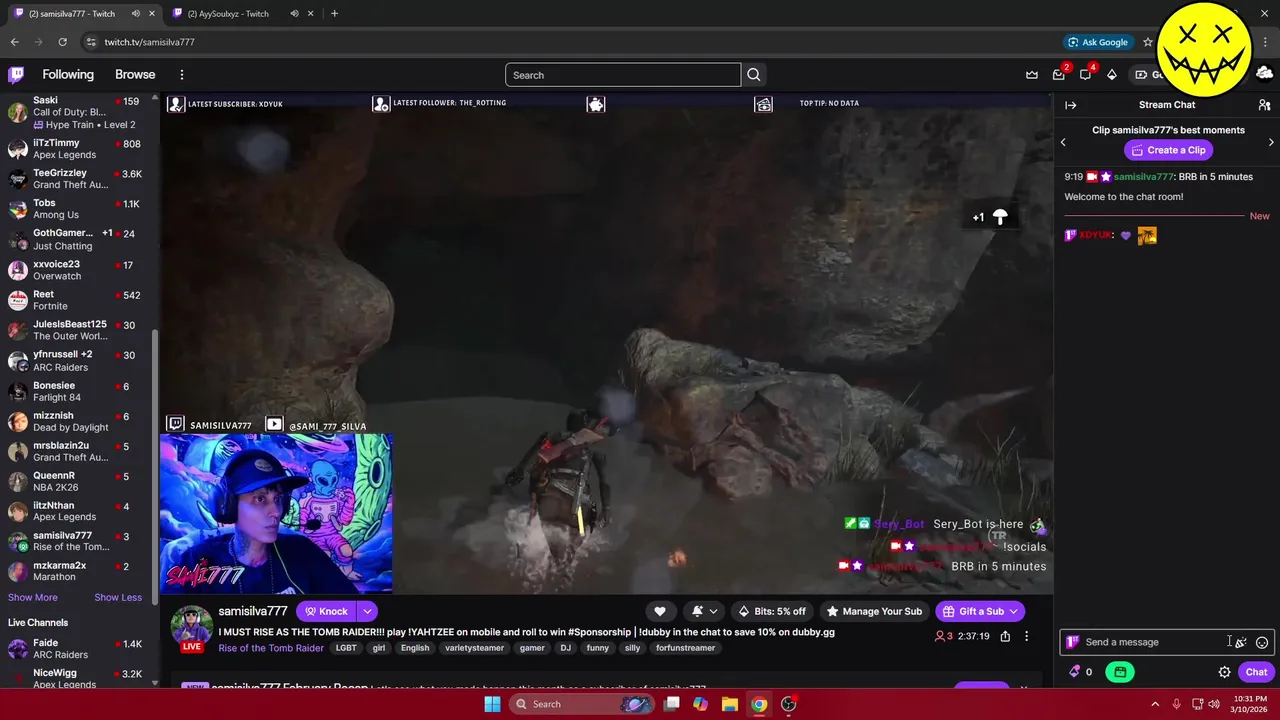Click the Ask Google button in address bar
The width and height of the screenshot is (1280, 720).
point(1098,42)
